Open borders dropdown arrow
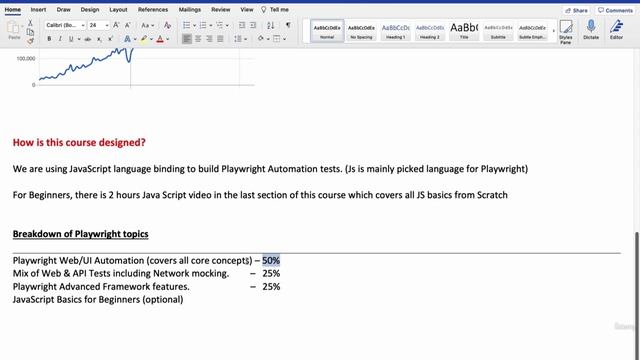 pos(284,39)
